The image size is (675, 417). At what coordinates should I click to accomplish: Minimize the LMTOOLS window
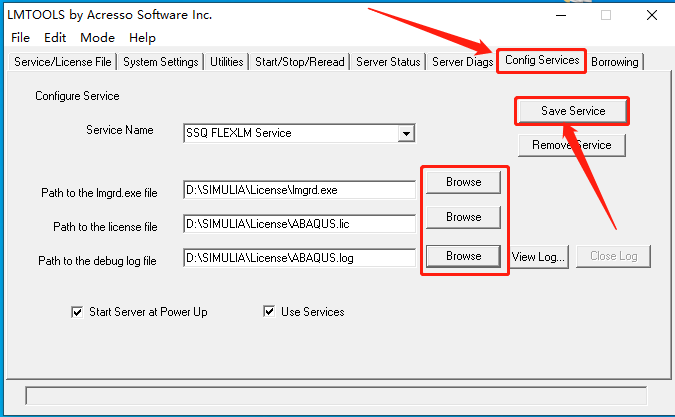point(561,15)
